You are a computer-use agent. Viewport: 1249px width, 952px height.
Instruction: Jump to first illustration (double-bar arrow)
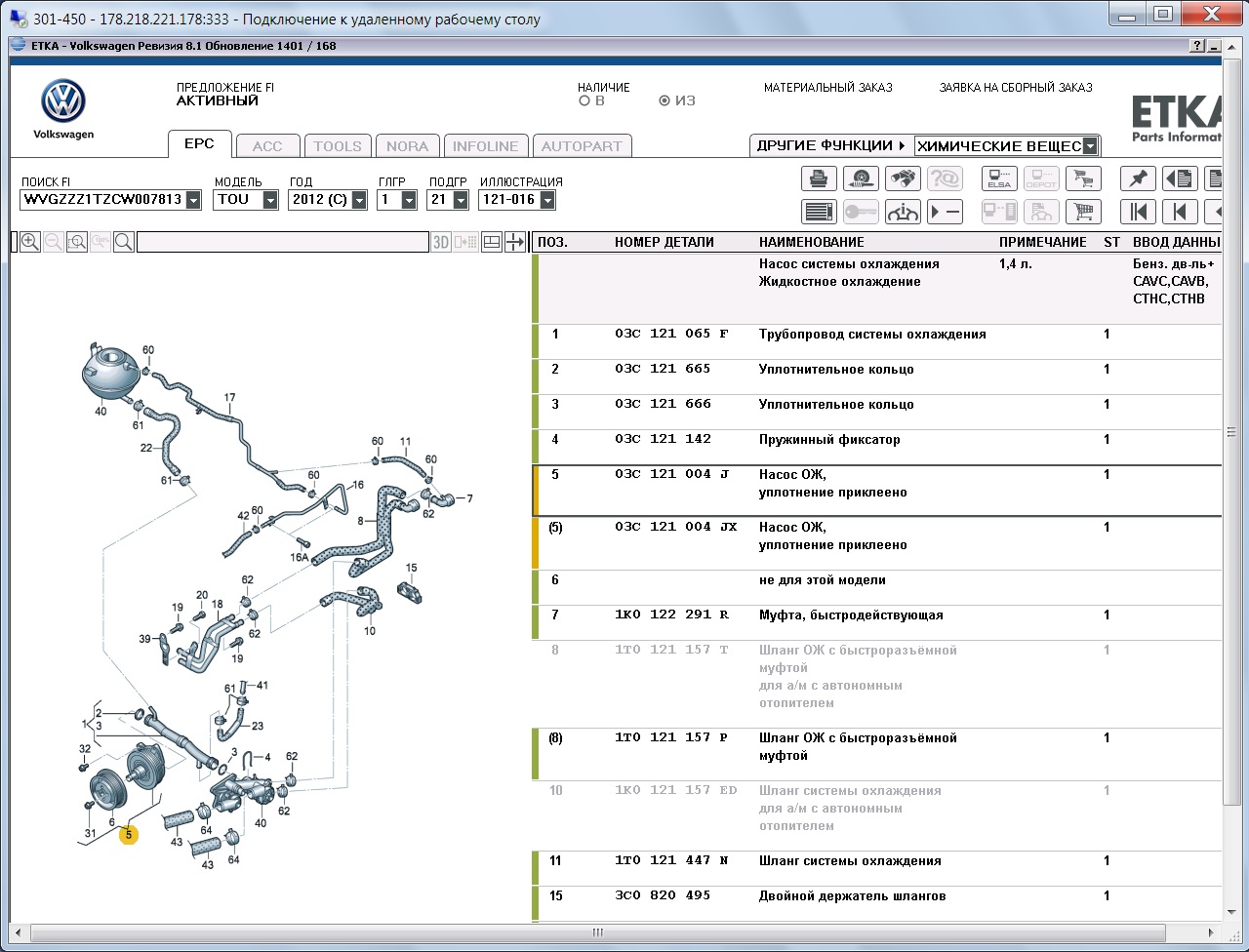tap(1138, 212)
